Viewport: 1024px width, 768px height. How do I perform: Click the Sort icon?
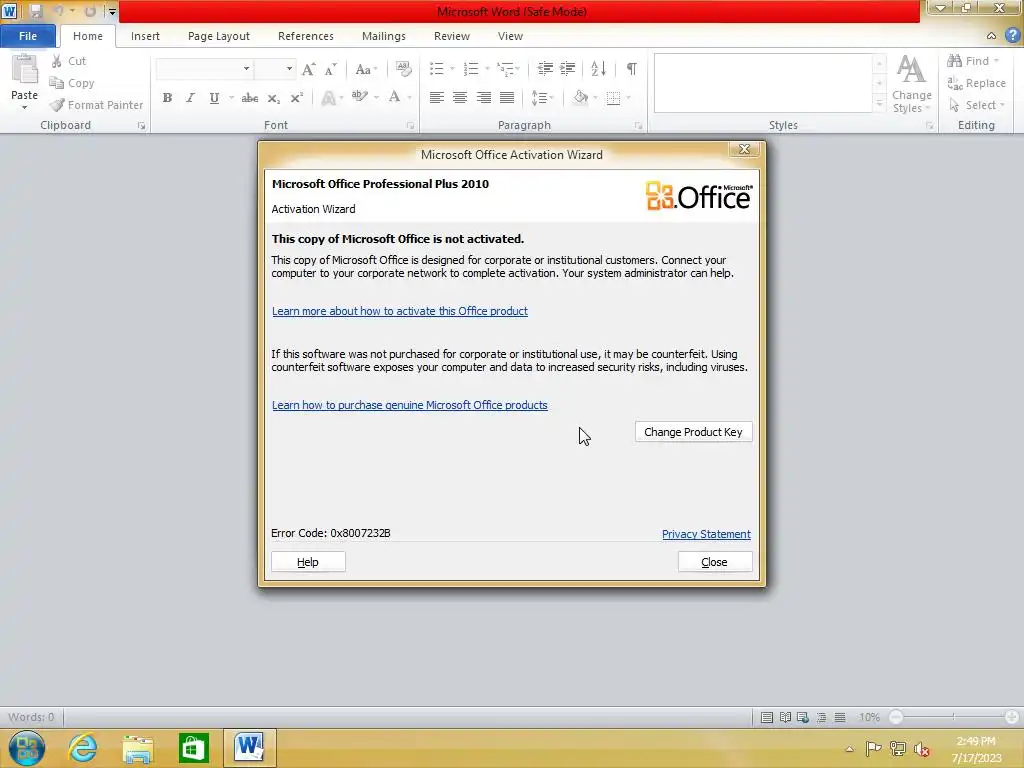tap(598, 69)
